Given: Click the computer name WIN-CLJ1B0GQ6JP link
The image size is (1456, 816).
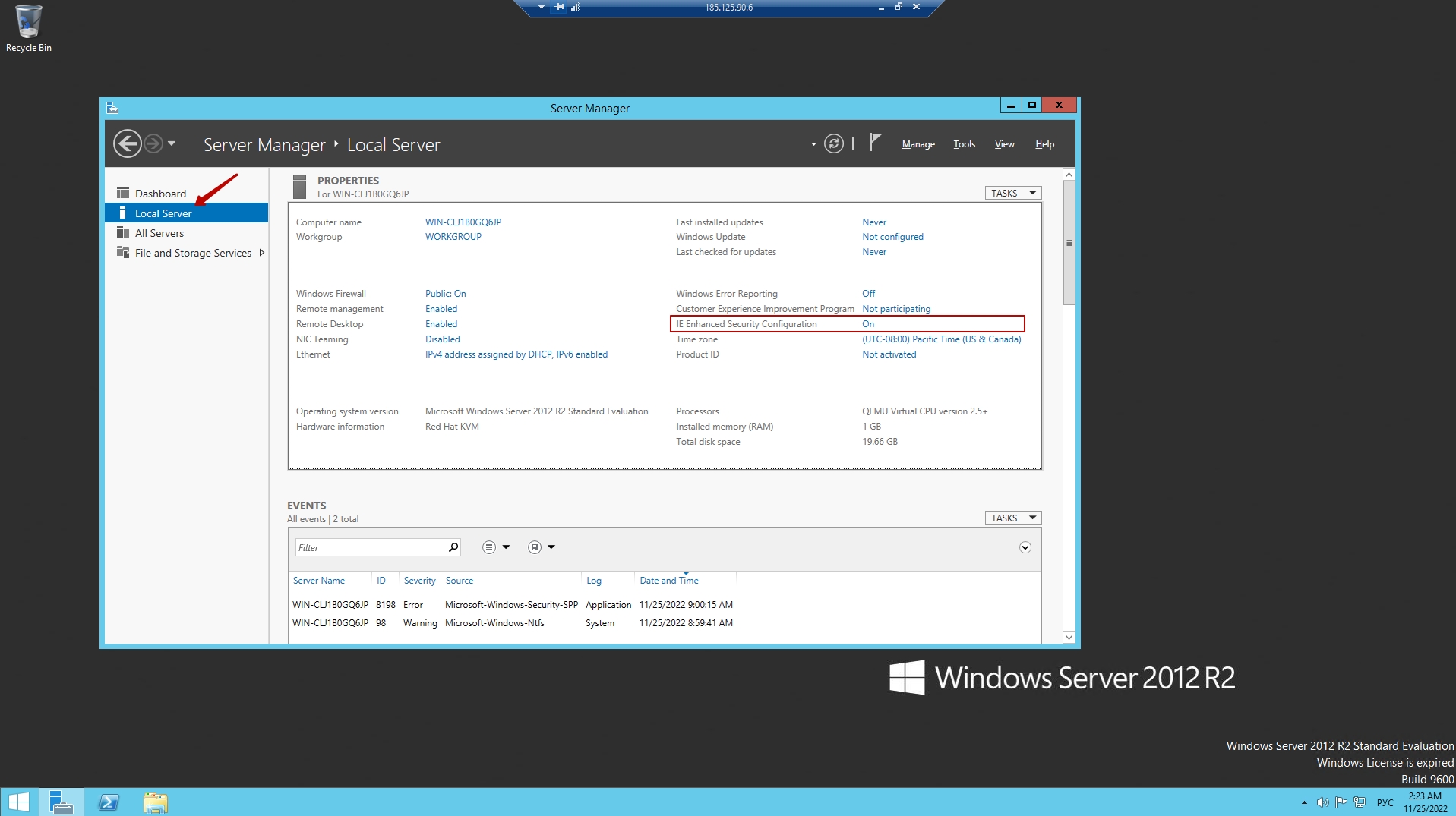Looking at the screenshot, I should 463,222.
